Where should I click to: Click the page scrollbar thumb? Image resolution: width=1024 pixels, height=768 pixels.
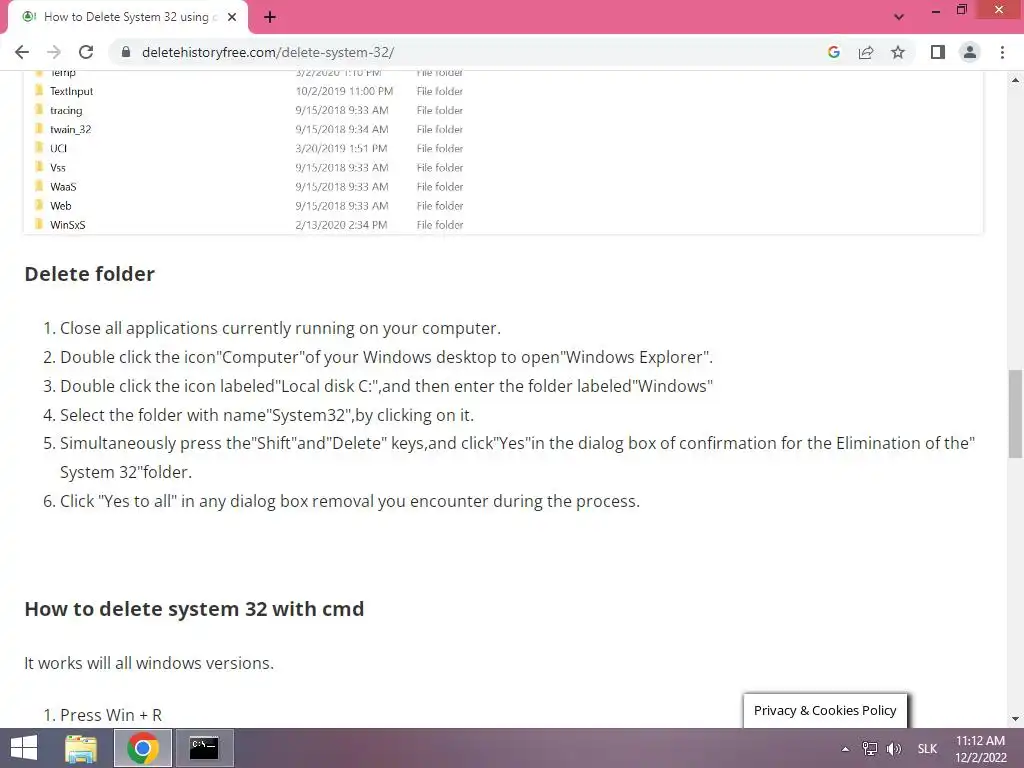pos(1016,413)
